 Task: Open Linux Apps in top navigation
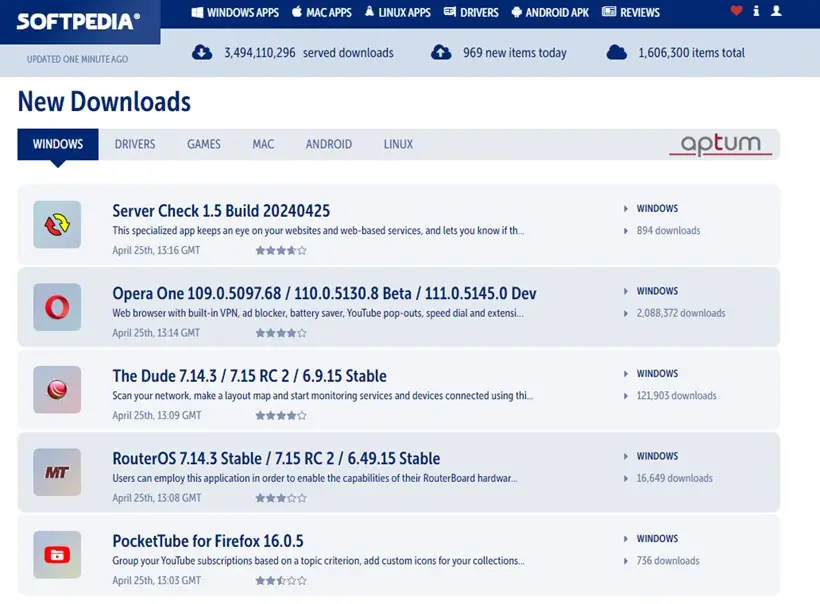point(397,13)
